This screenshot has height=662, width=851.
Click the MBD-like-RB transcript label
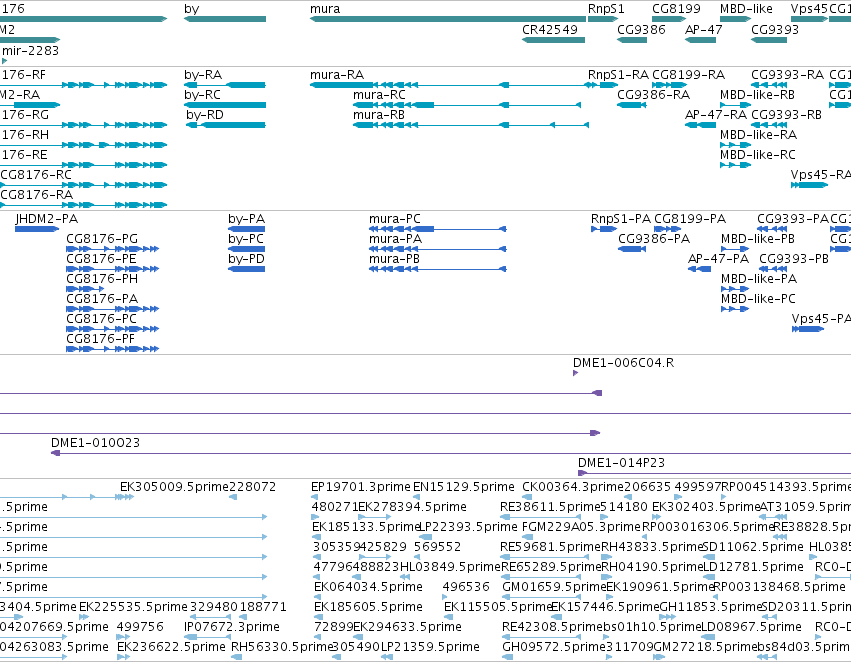point(757,95)
